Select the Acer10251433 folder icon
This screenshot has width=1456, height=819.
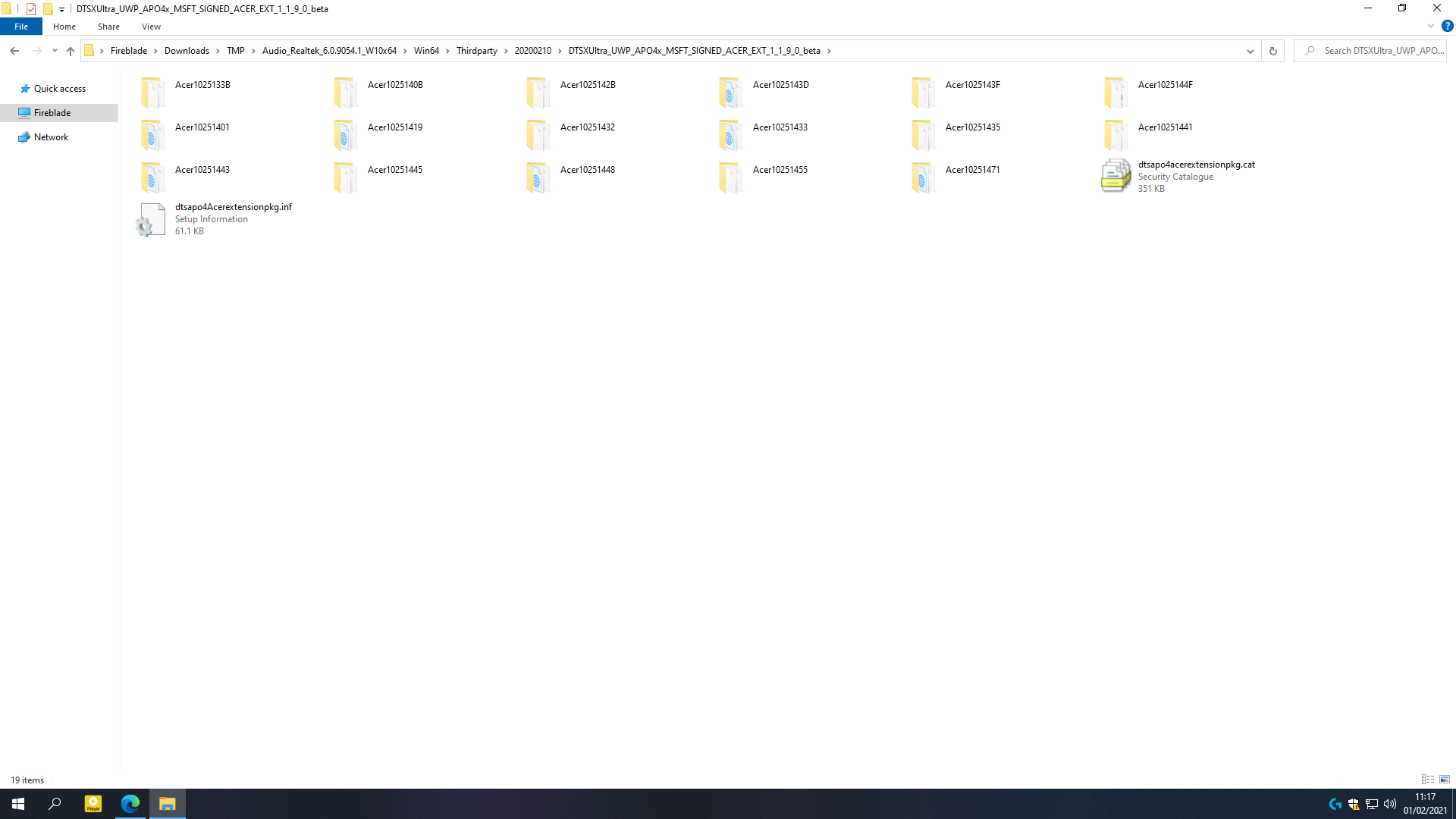(x=730, y=135)
